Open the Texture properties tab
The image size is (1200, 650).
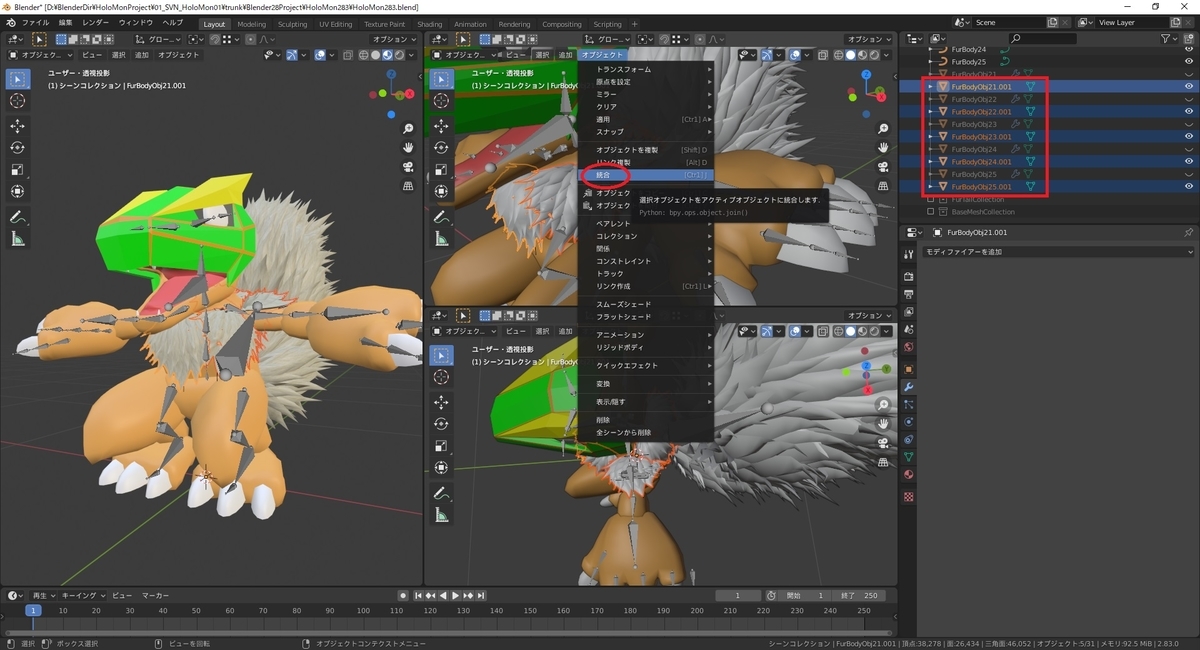[908, 496]
